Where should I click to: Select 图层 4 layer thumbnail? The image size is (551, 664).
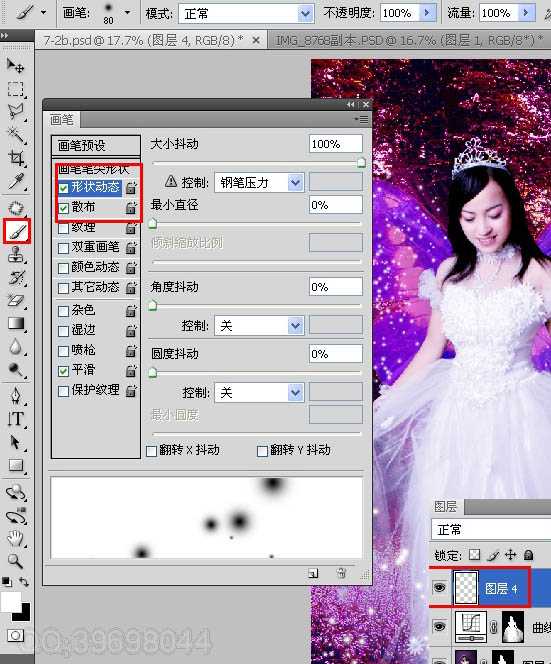(466, 587)
